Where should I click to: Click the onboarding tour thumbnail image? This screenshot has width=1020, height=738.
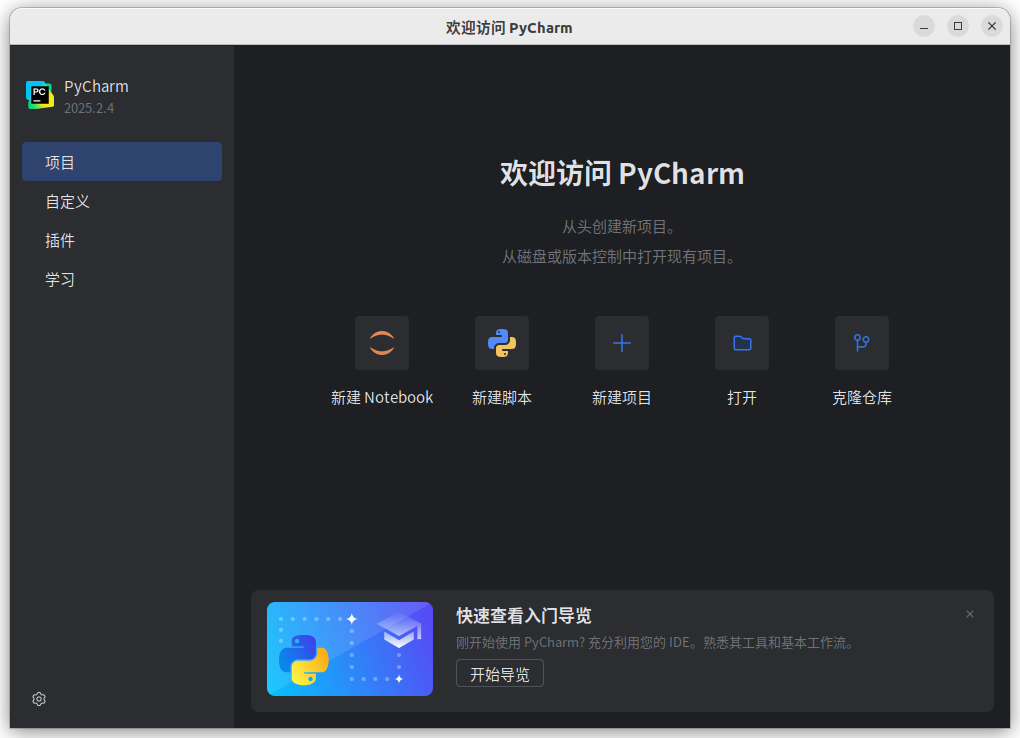[350, 649]
